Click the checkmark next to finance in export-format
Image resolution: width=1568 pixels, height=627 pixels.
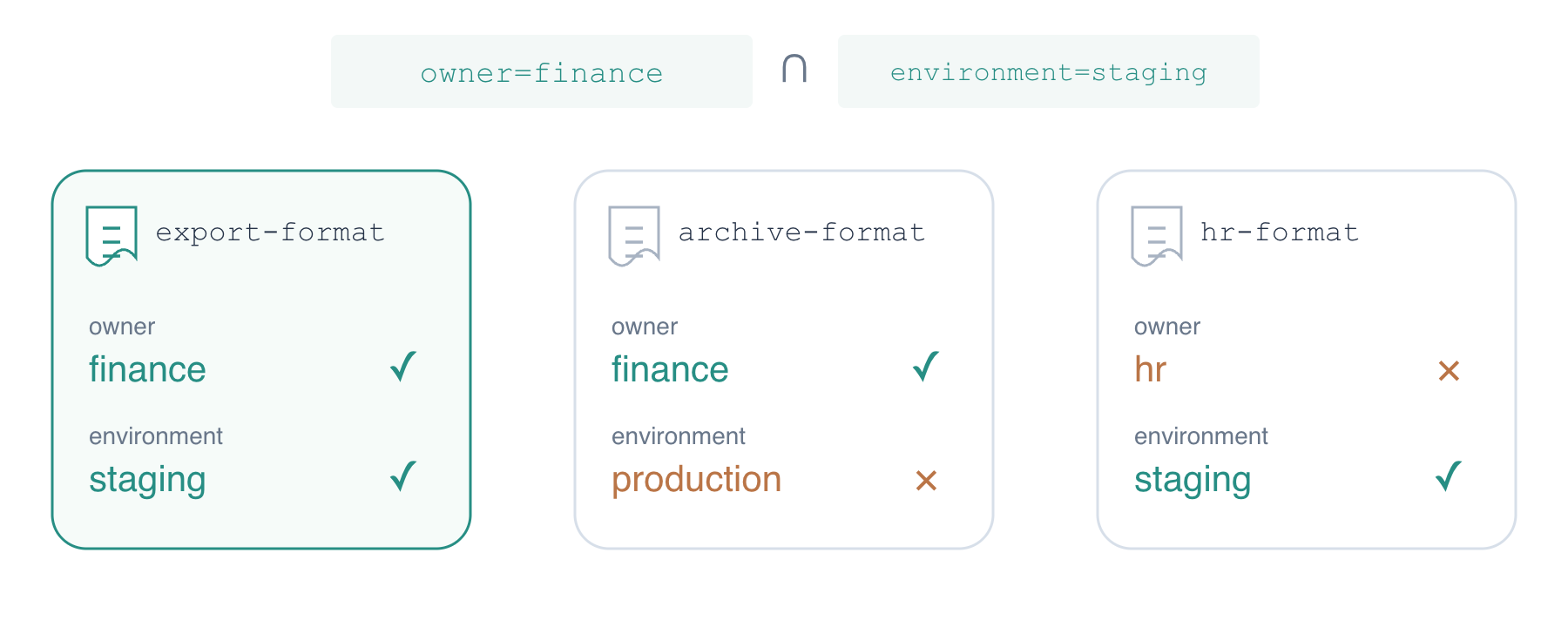point(403,367)
